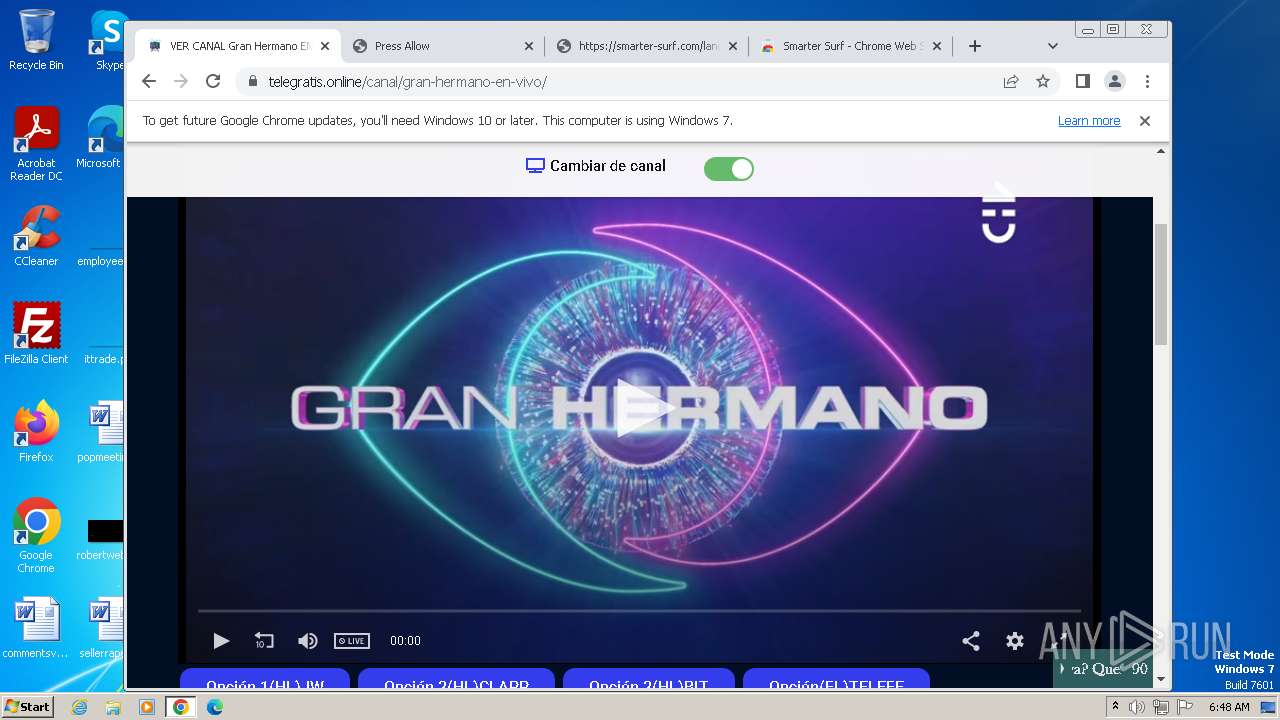The width and height of the screenshot is (1280, 720).
Task: Open Windows Media Player from taskbar
Action: click(146, 707)
